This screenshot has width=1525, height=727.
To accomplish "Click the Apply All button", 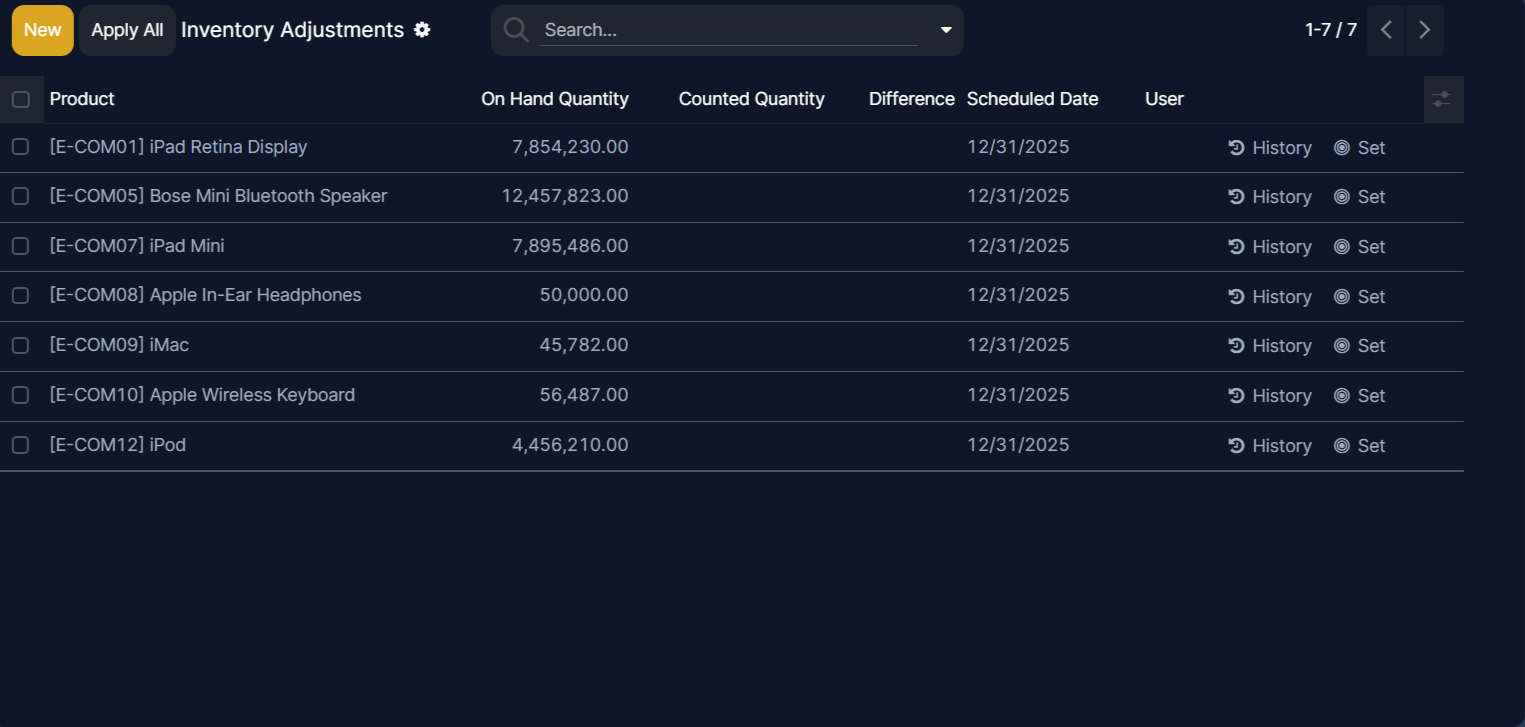I will coord(127,30).
